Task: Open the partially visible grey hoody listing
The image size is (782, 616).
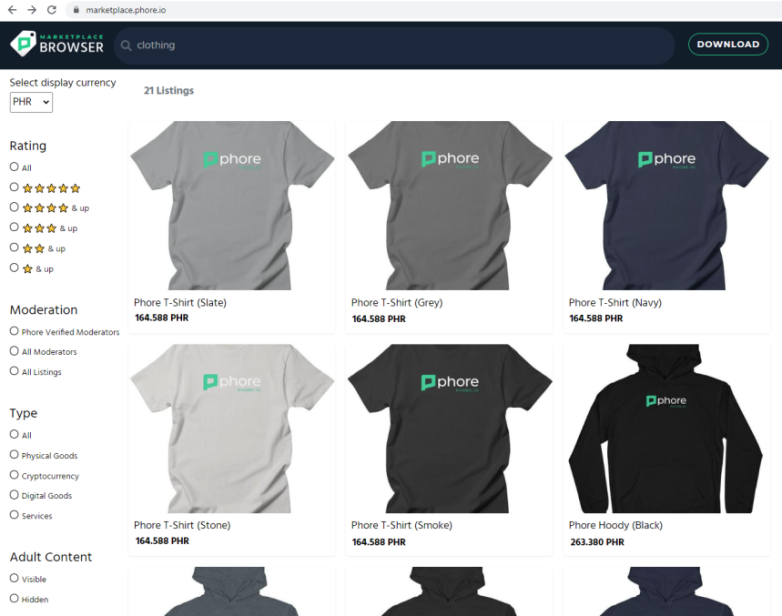Action: [x=232, y=591]
